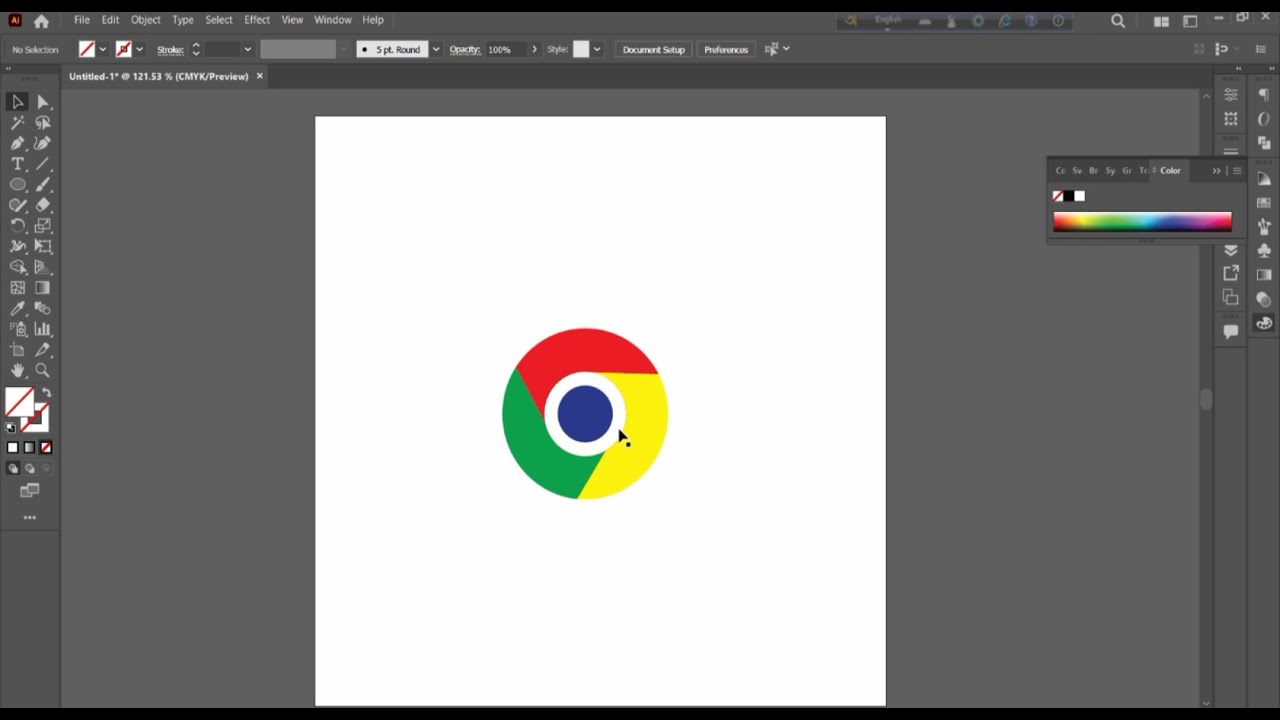Select the Curvature tool
Screen dimensions: 1280x720
43,144
